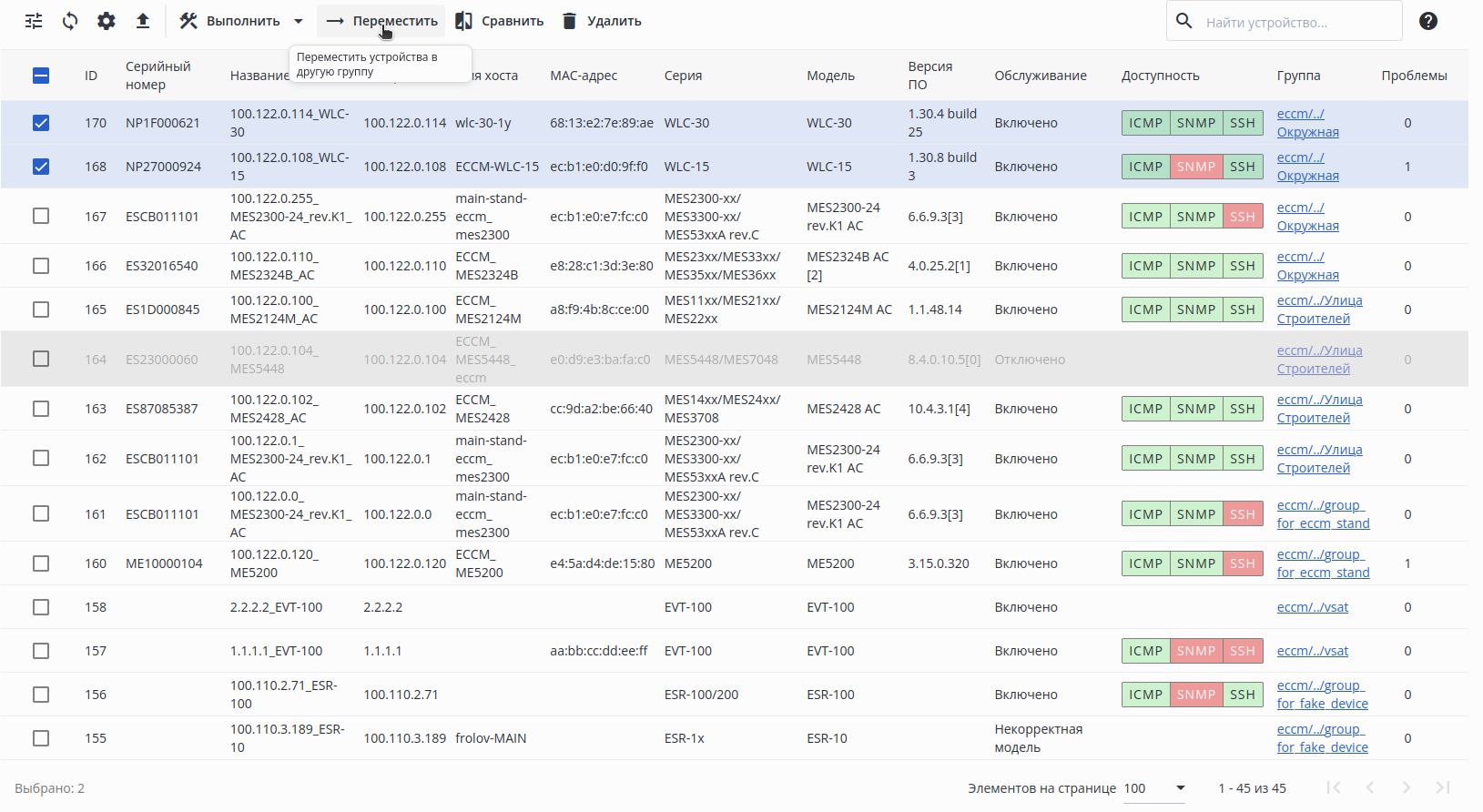Click the search magnifier icon

point(1183,21)
